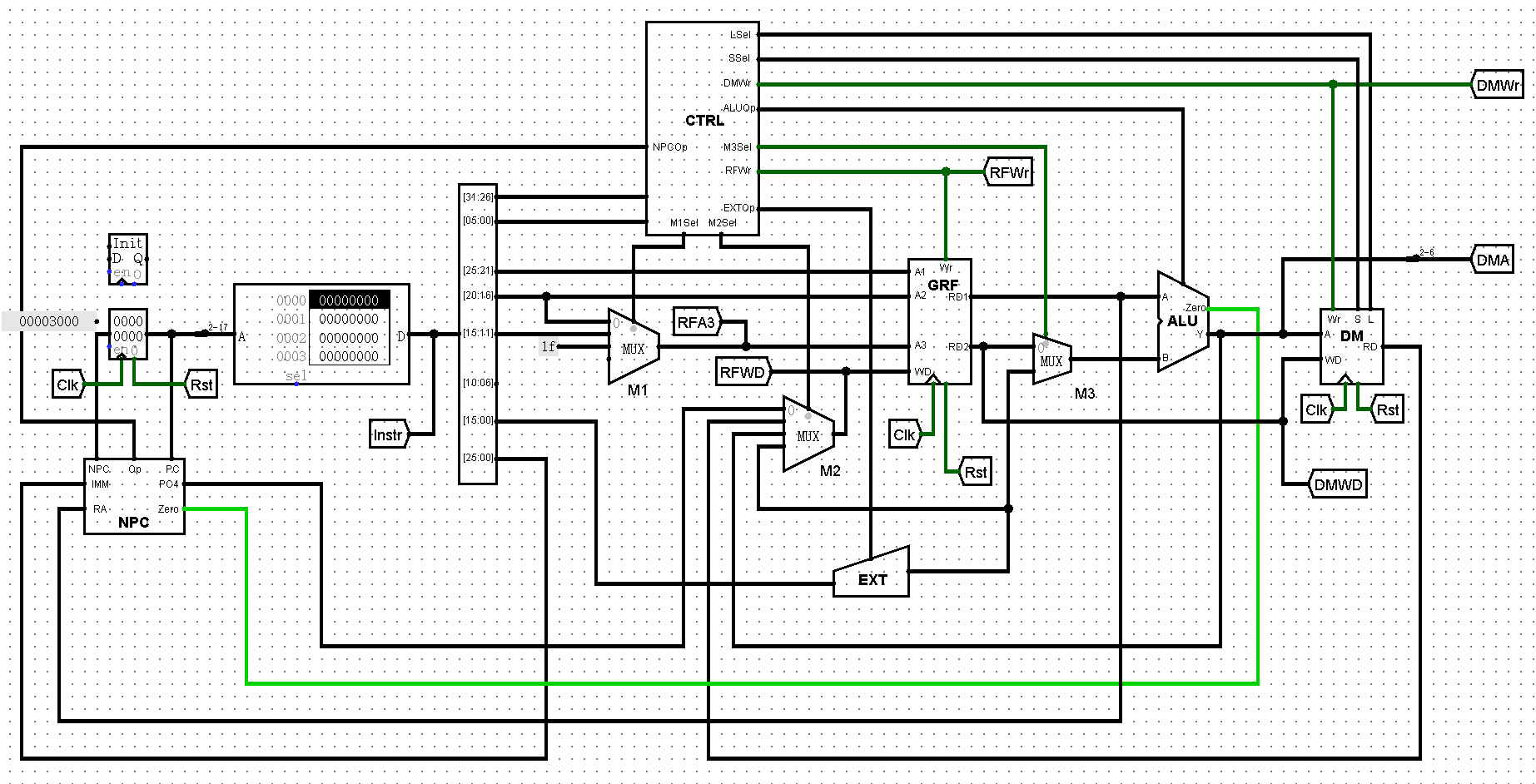This screenshot has height=784, width=1536.
Task: Select the PC register showing 0000
Action: (x=128, y=334)
